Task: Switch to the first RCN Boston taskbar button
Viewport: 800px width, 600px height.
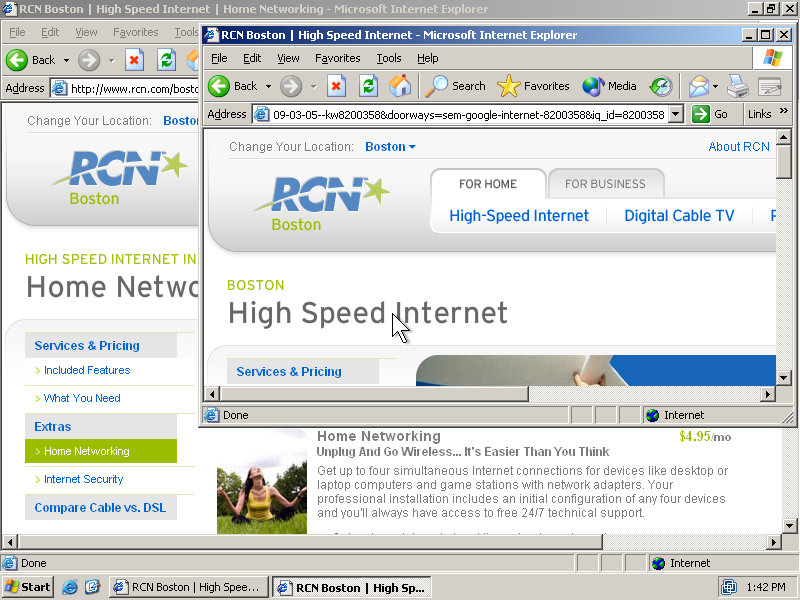Action: click(x=189, y=587)
